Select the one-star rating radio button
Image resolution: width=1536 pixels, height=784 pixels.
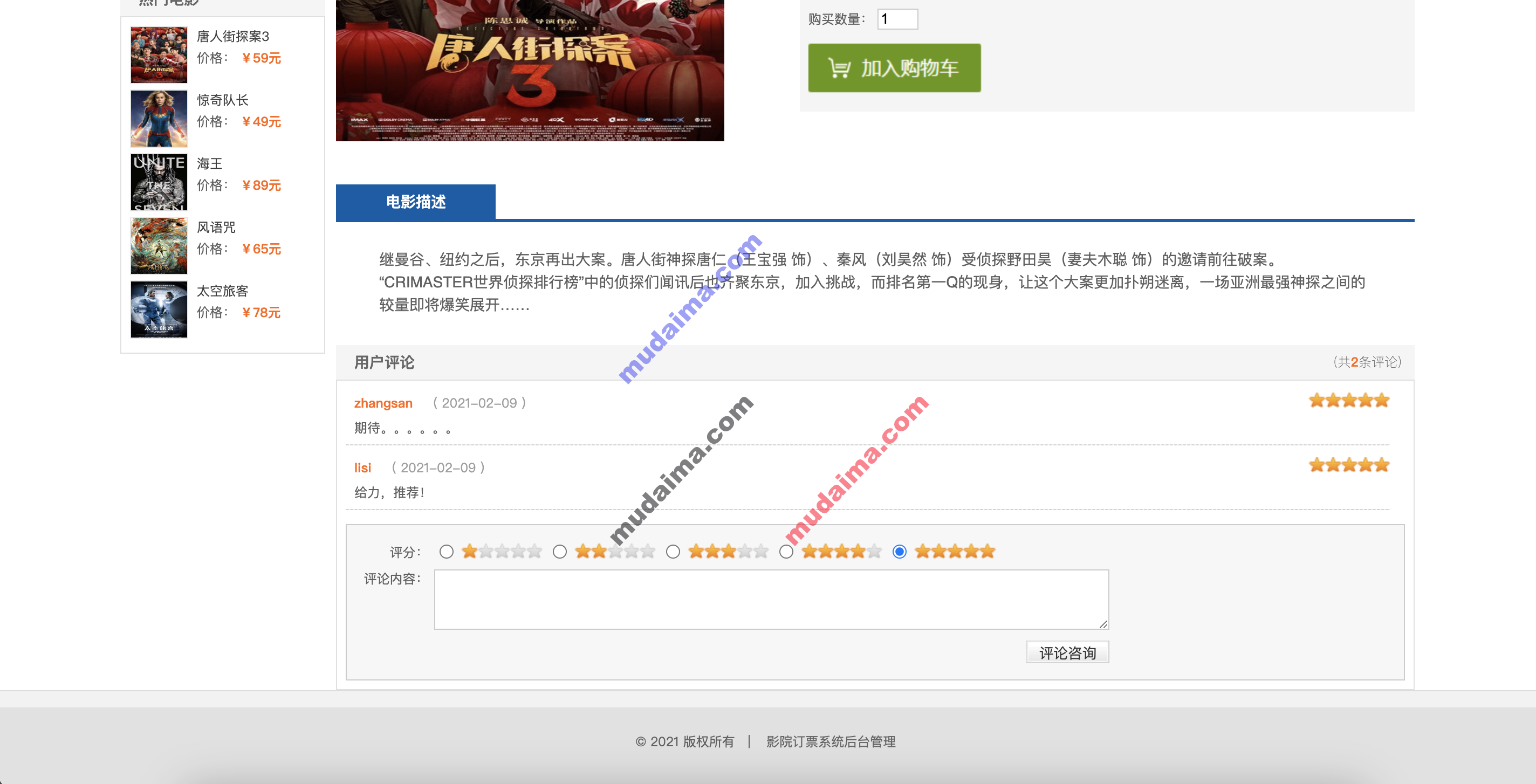[446, 552]
